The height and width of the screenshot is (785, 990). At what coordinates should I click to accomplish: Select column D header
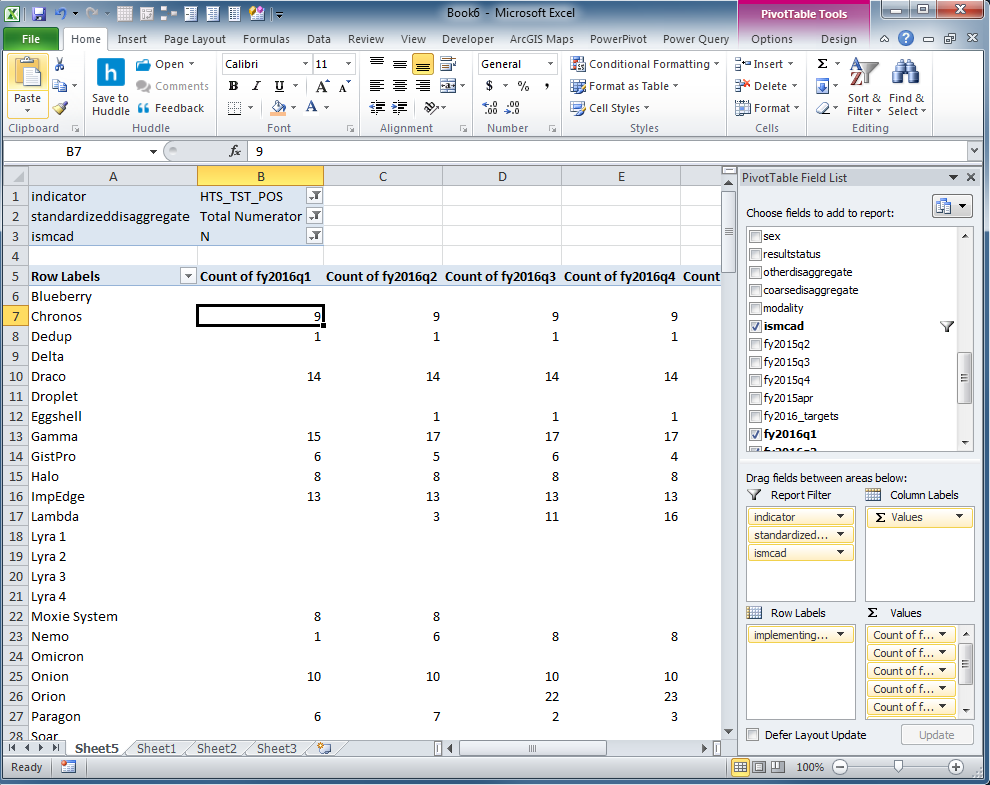pyautogui.click(x=502, y=176)
